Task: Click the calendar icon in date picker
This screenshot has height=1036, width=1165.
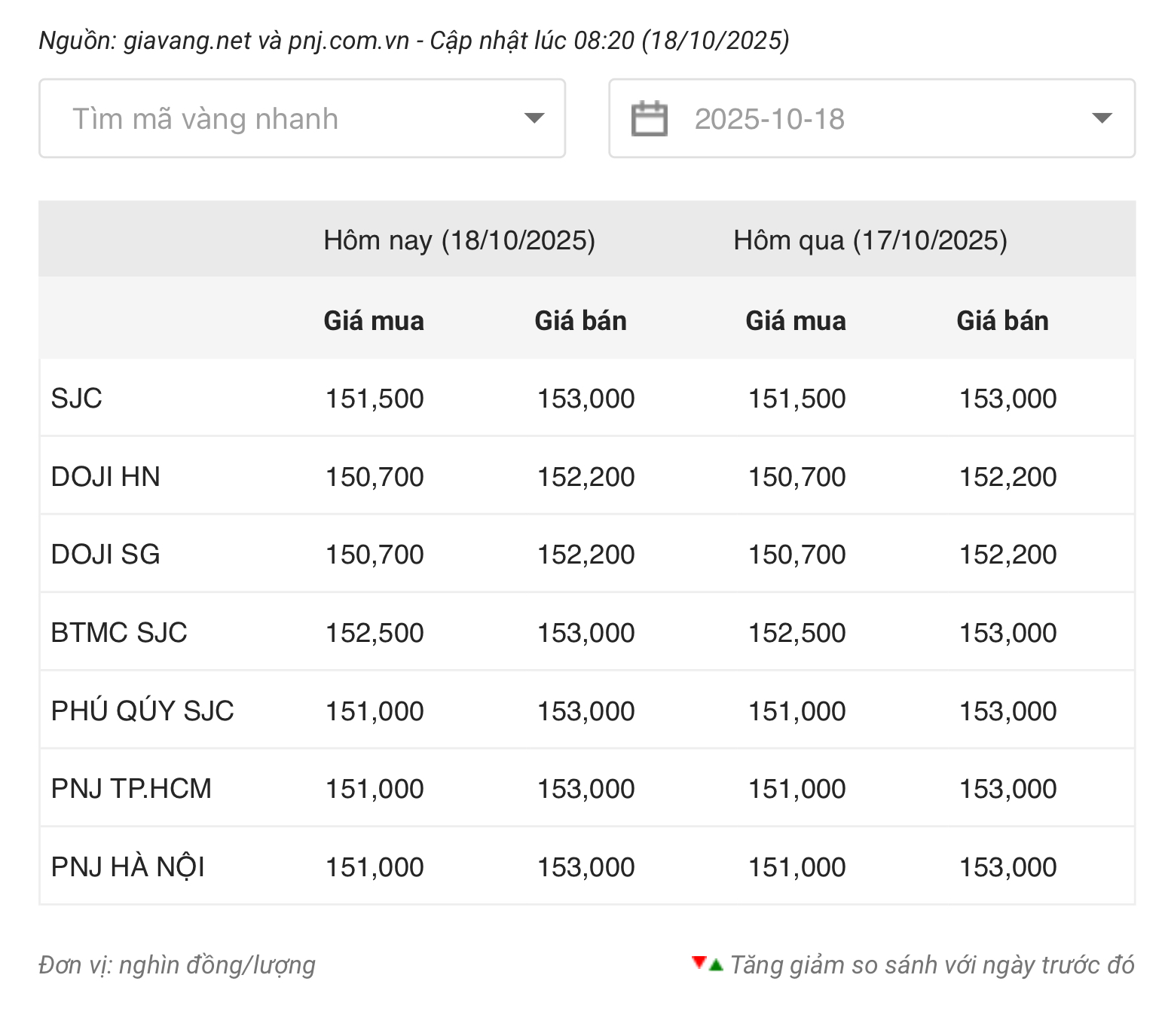Action: pyautogui.click(x=649, y=118)
